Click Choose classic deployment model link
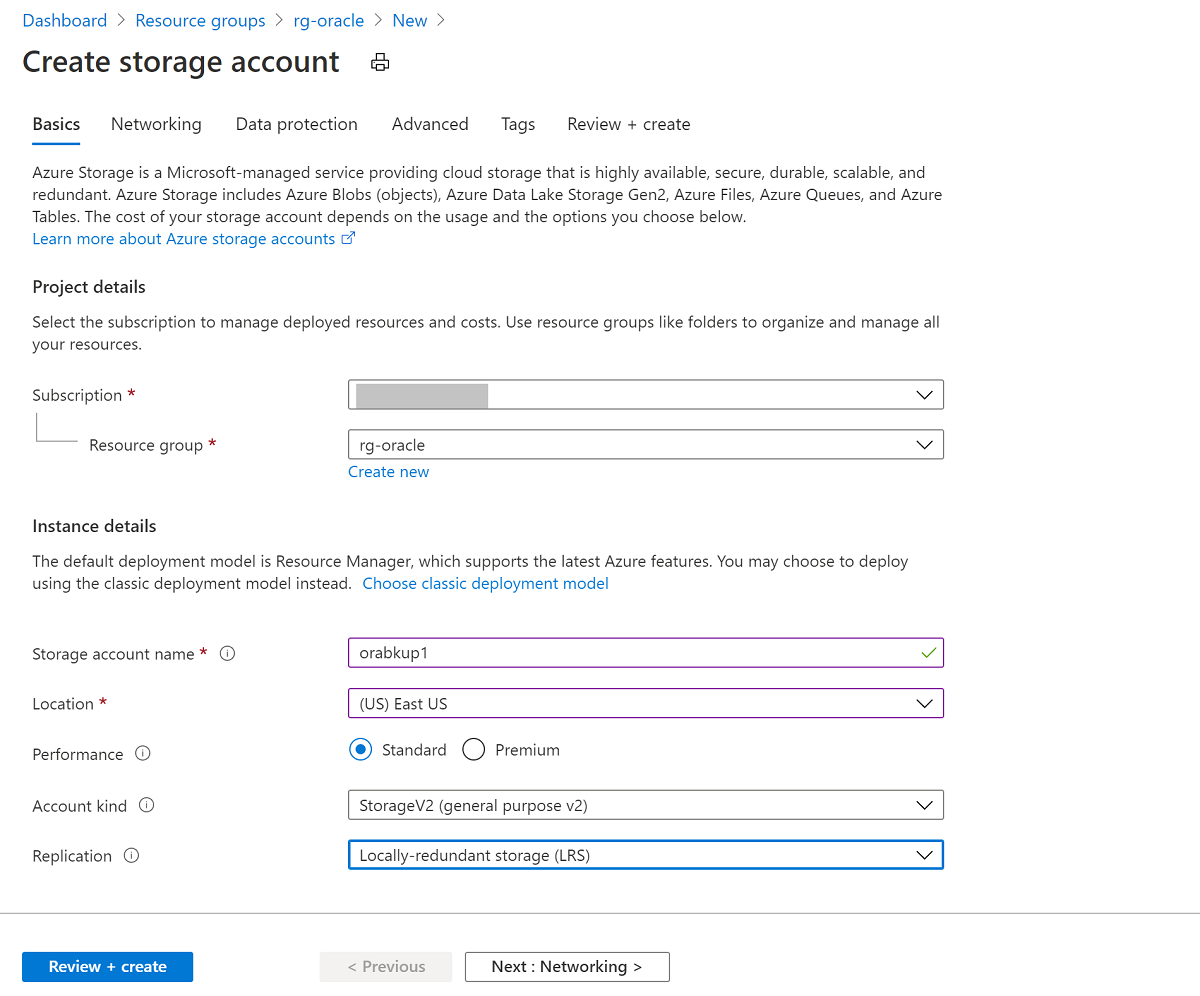The height and width of the screenshot is (996, 1200). [485, 584]
